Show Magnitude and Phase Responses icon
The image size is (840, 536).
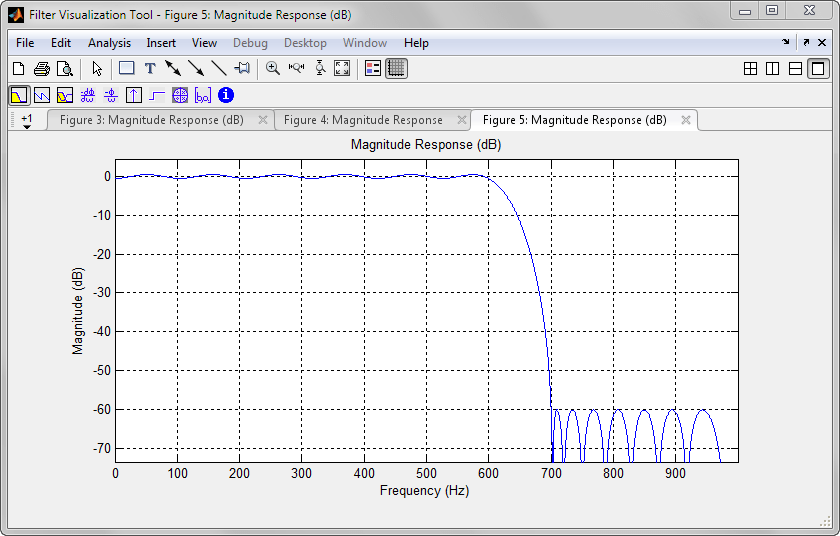[x=65, y=95]
